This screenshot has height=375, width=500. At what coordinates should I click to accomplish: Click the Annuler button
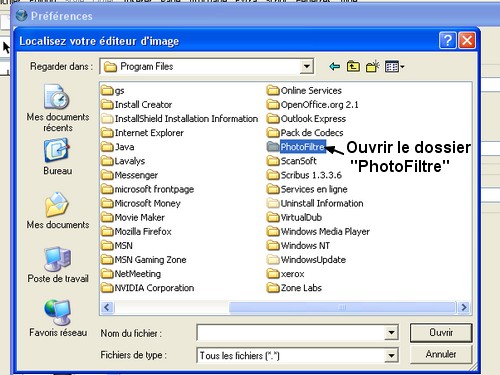tap(441, 354)
